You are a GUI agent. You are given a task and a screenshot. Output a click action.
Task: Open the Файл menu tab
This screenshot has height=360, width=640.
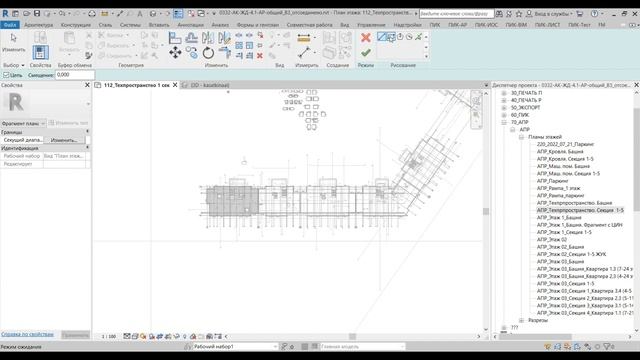point(10,25)
